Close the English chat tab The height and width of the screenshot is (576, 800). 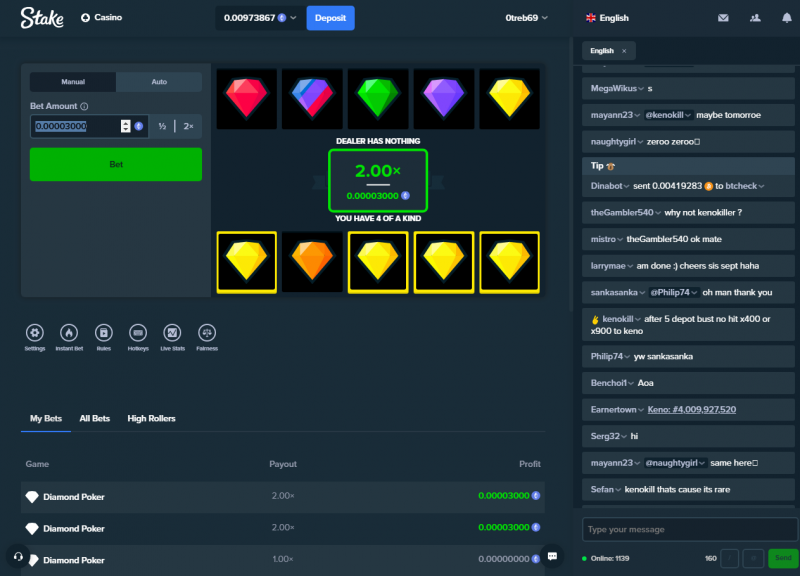(624, 51)
